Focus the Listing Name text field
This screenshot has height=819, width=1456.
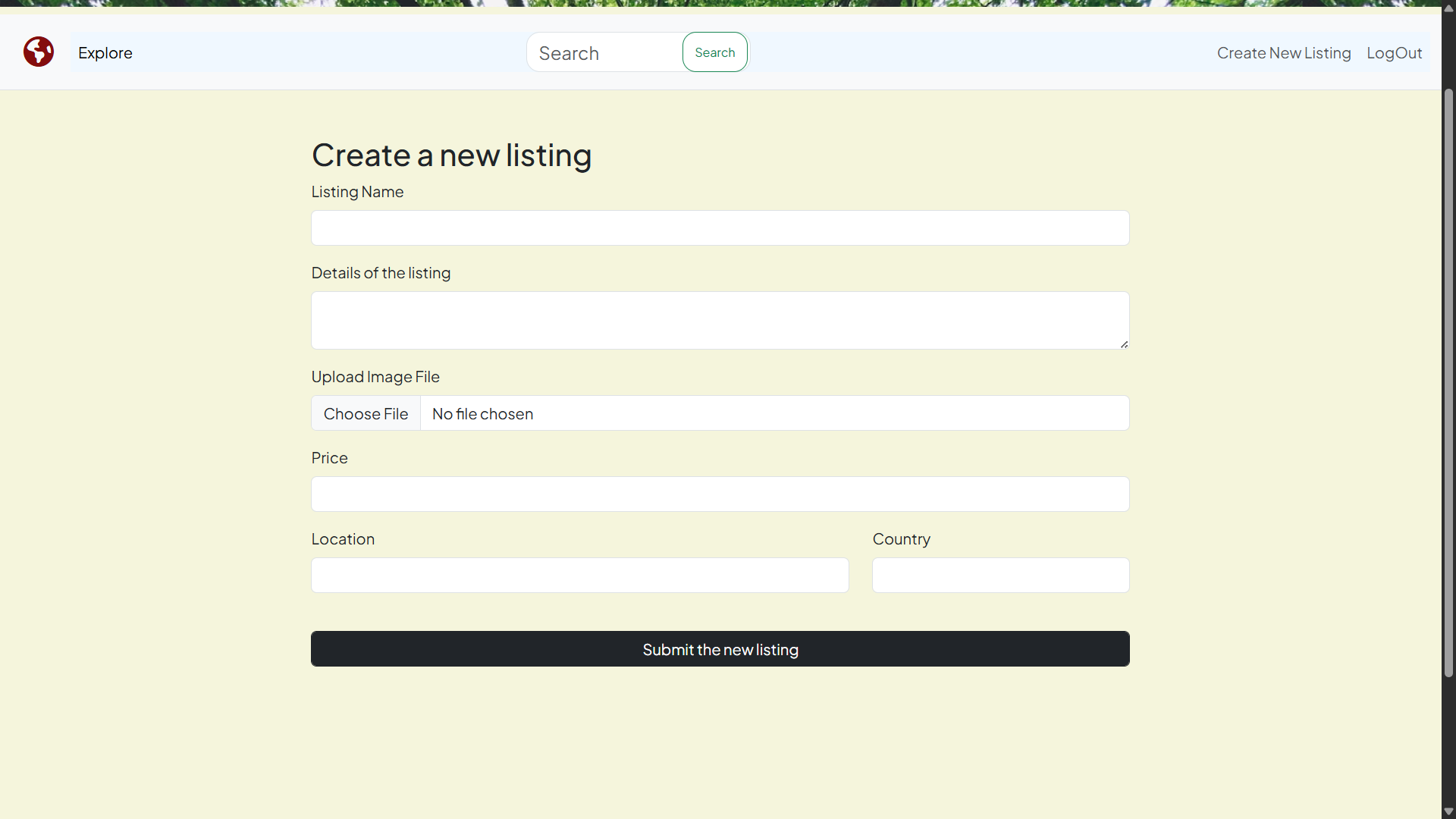720,228
